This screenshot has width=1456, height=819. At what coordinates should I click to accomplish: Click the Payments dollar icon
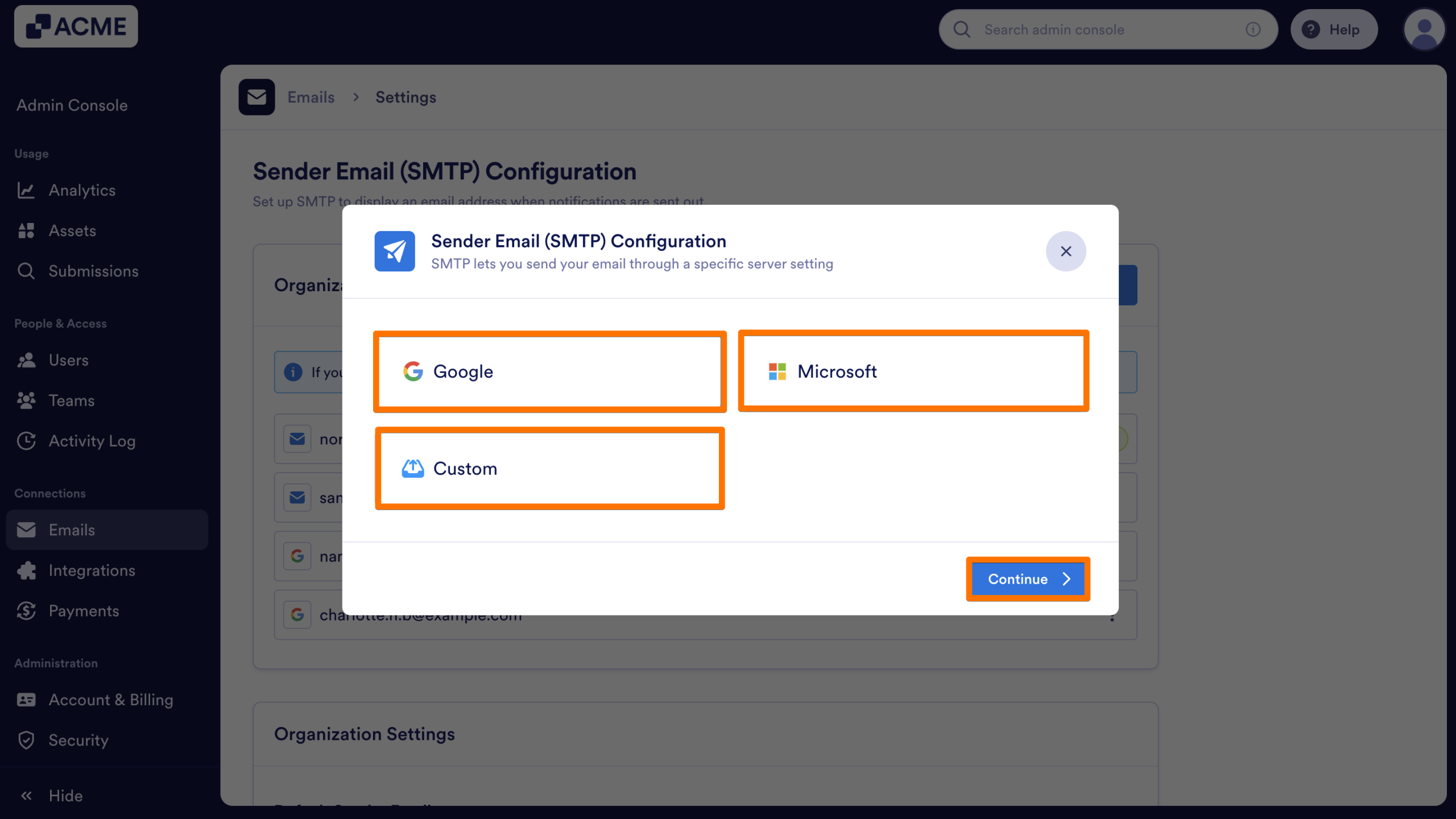[26, 610]
